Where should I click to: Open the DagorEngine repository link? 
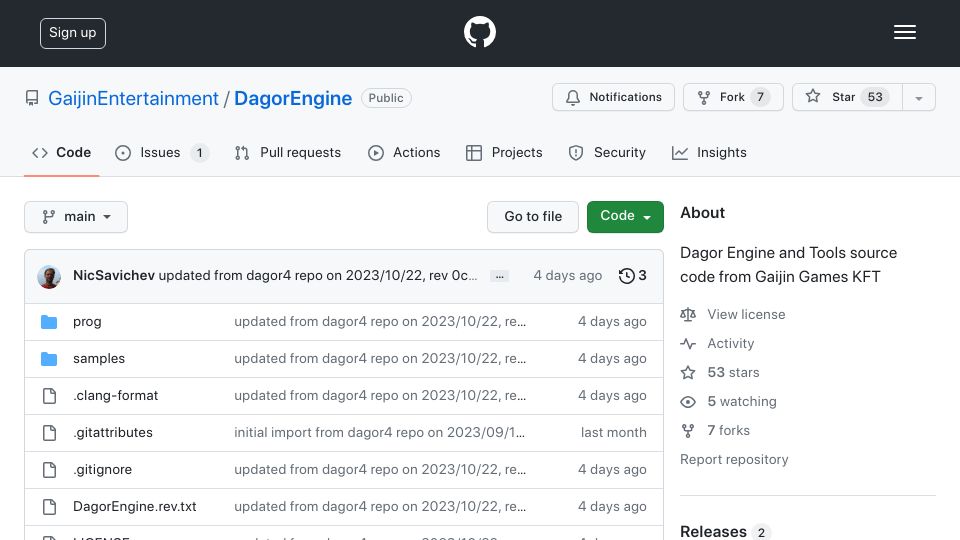coord(293,99)
